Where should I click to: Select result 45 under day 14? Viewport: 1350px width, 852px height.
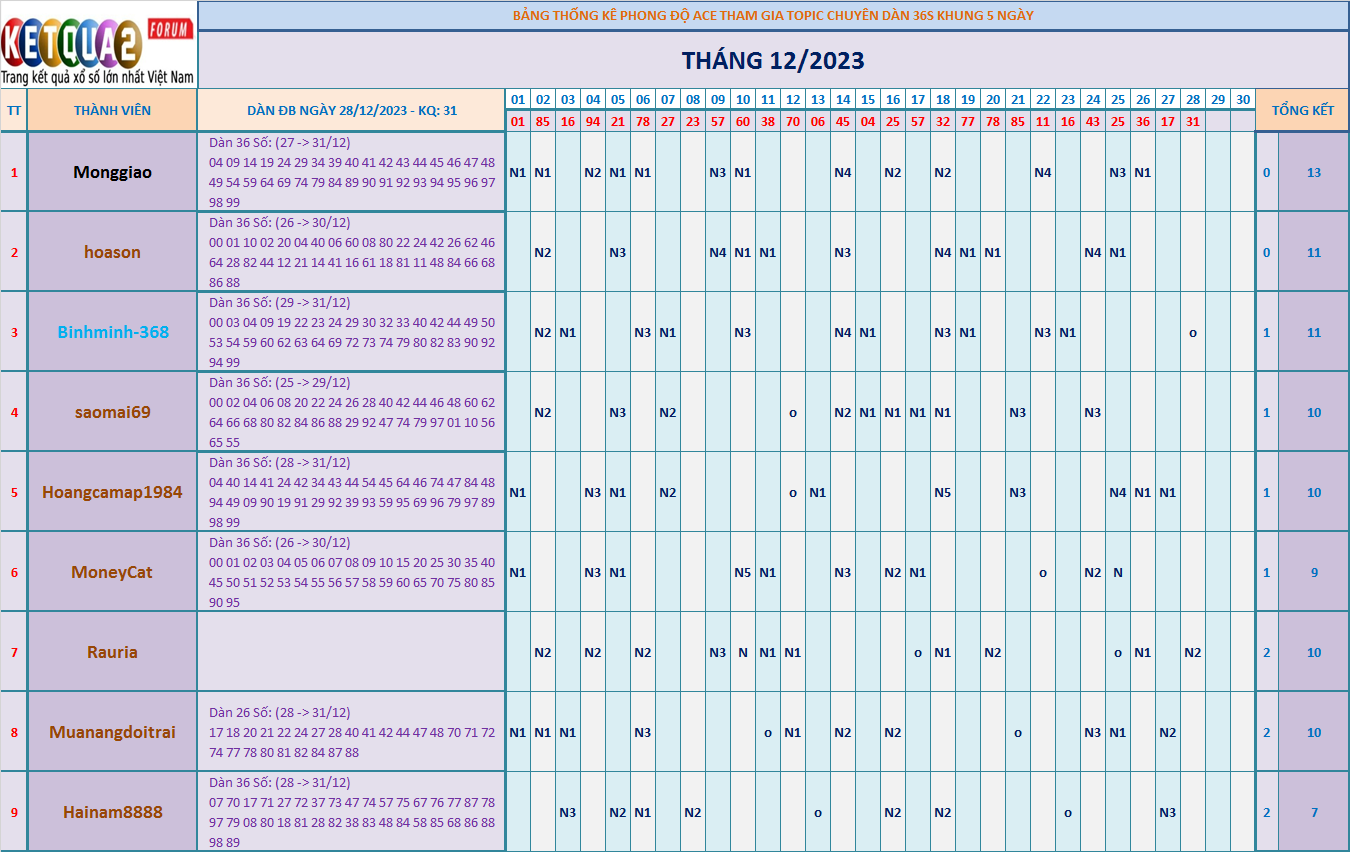click(x=843, y=121)
